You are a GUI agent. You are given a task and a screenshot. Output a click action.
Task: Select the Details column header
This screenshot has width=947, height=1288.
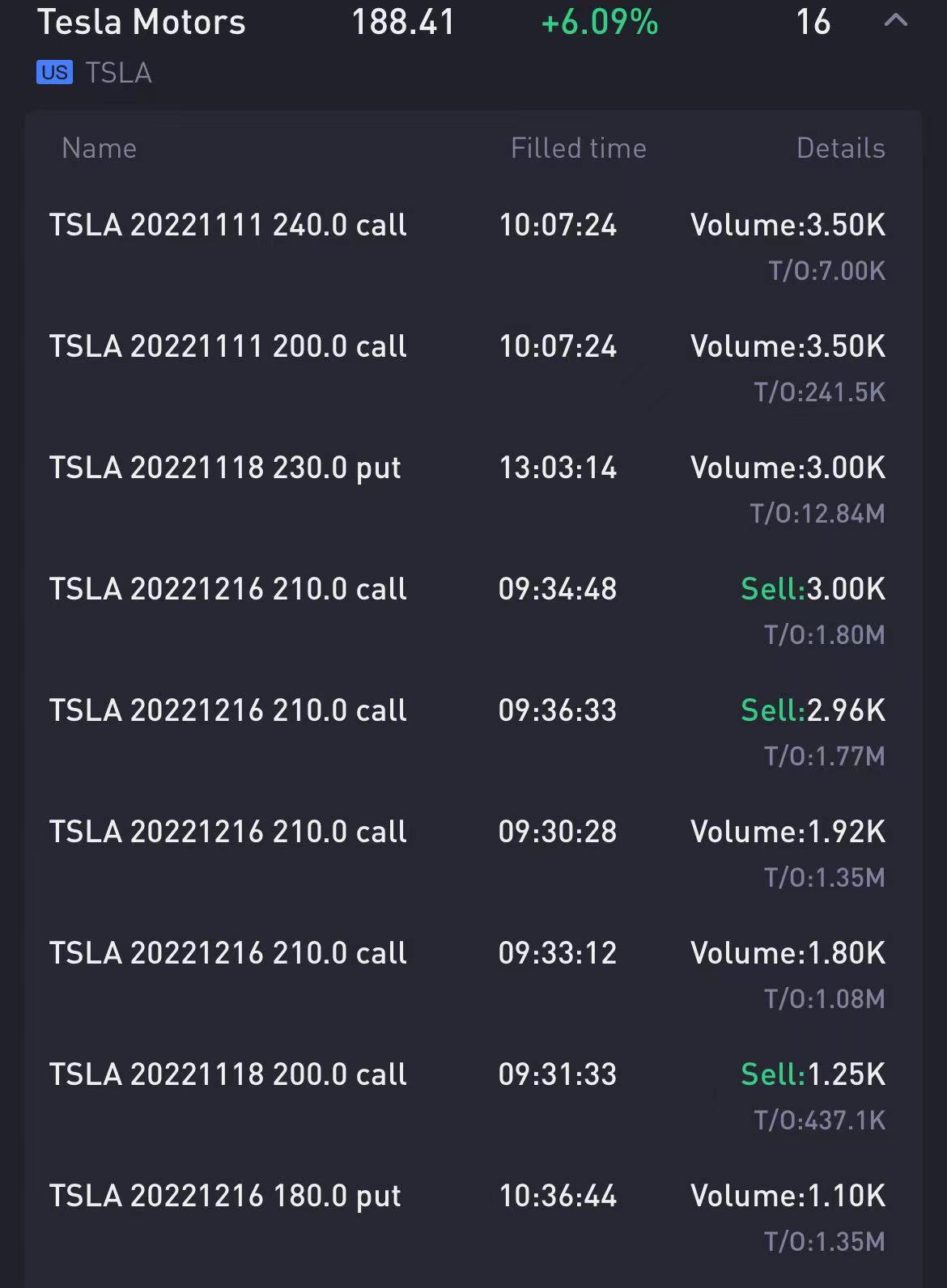tap(840, 148)
